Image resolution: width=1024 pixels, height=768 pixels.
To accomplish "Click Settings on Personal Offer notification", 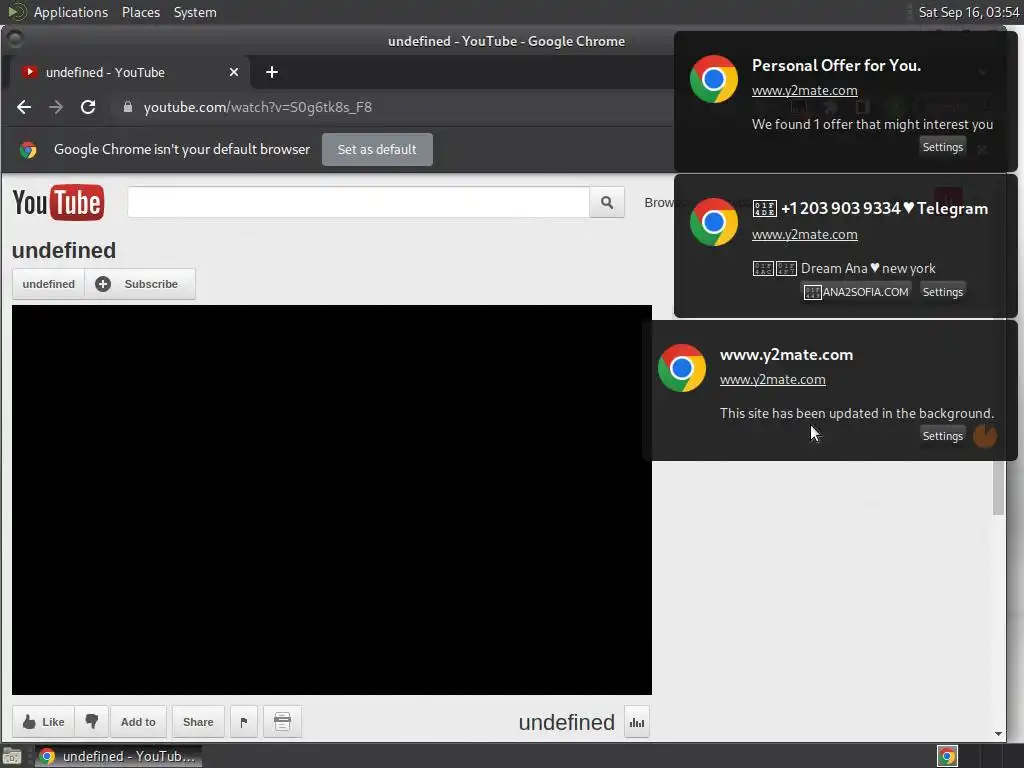I will [x=942, y=147].
